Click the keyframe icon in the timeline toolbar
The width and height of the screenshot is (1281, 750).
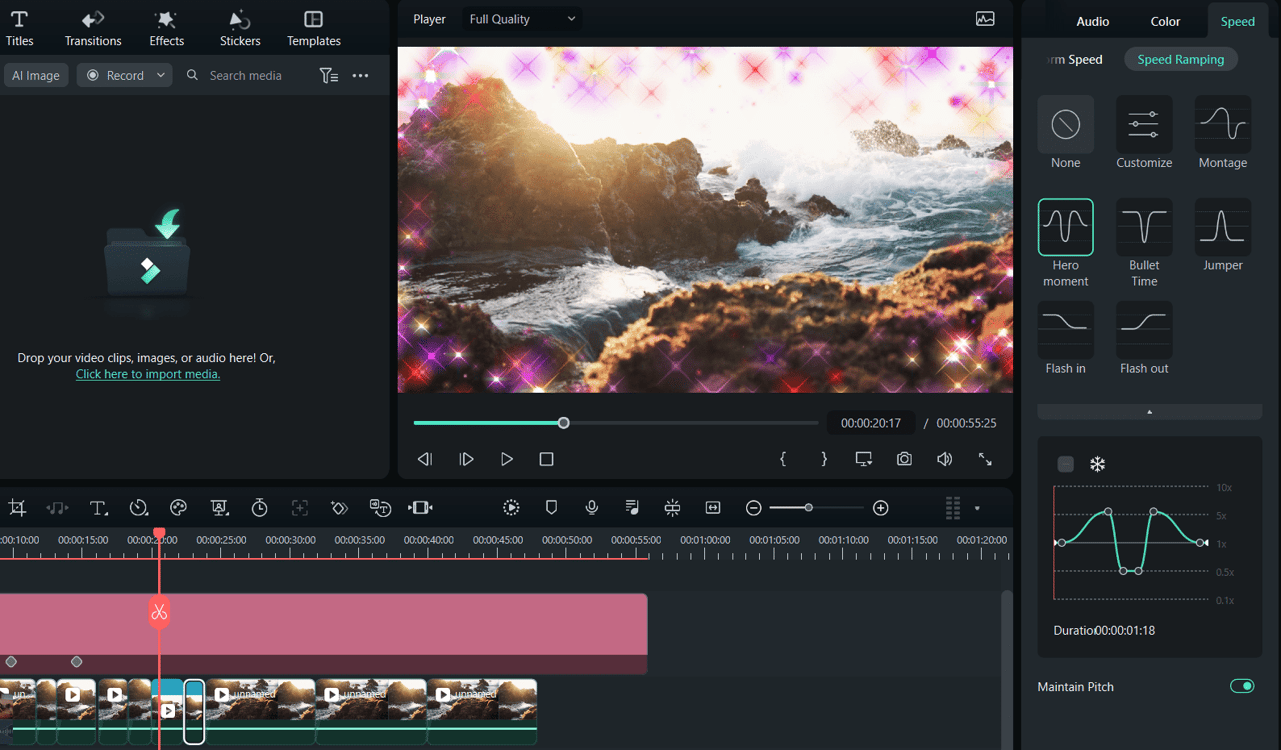[339, 507]
